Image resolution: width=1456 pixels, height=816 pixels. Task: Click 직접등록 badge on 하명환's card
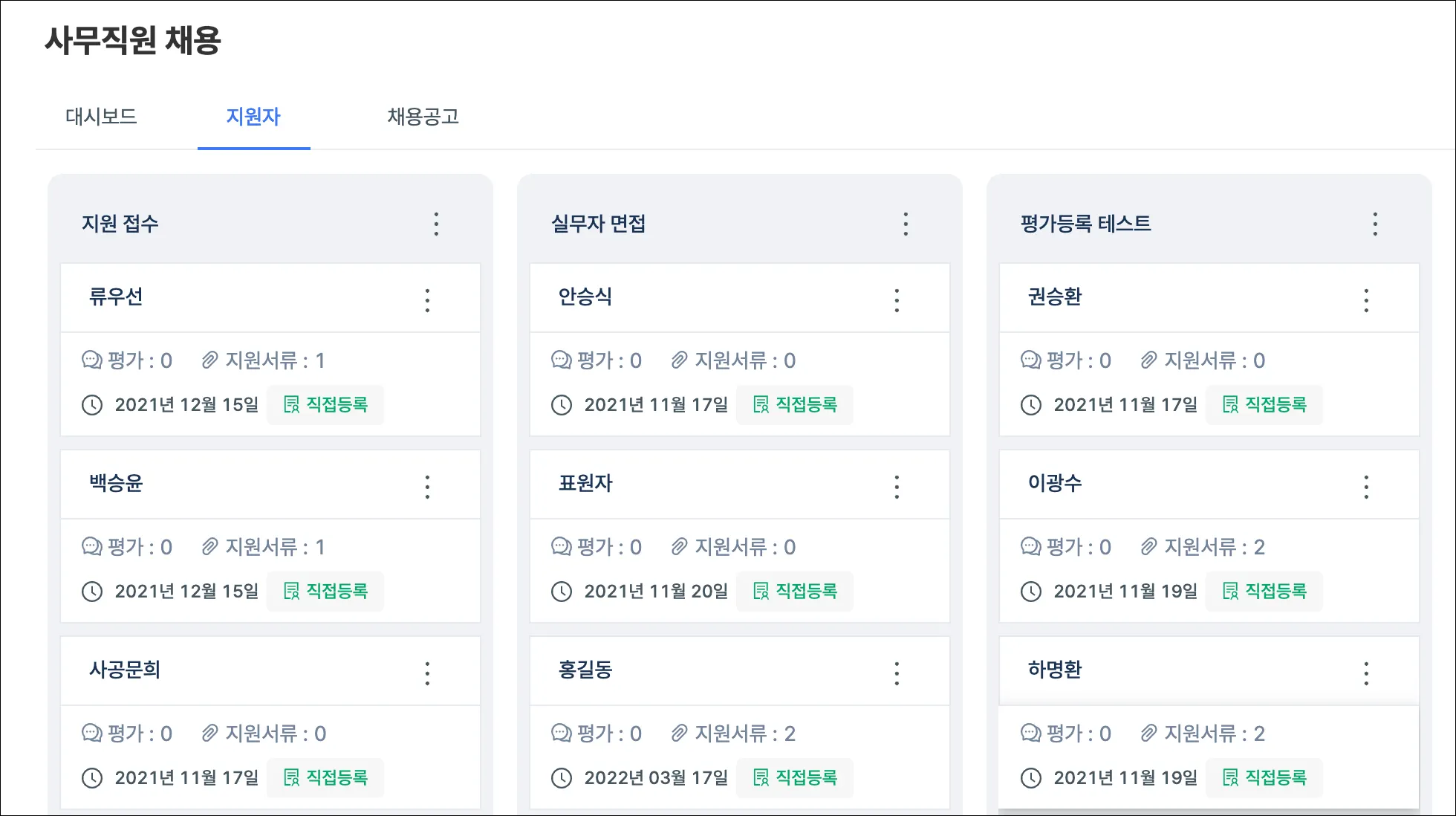1264,778
